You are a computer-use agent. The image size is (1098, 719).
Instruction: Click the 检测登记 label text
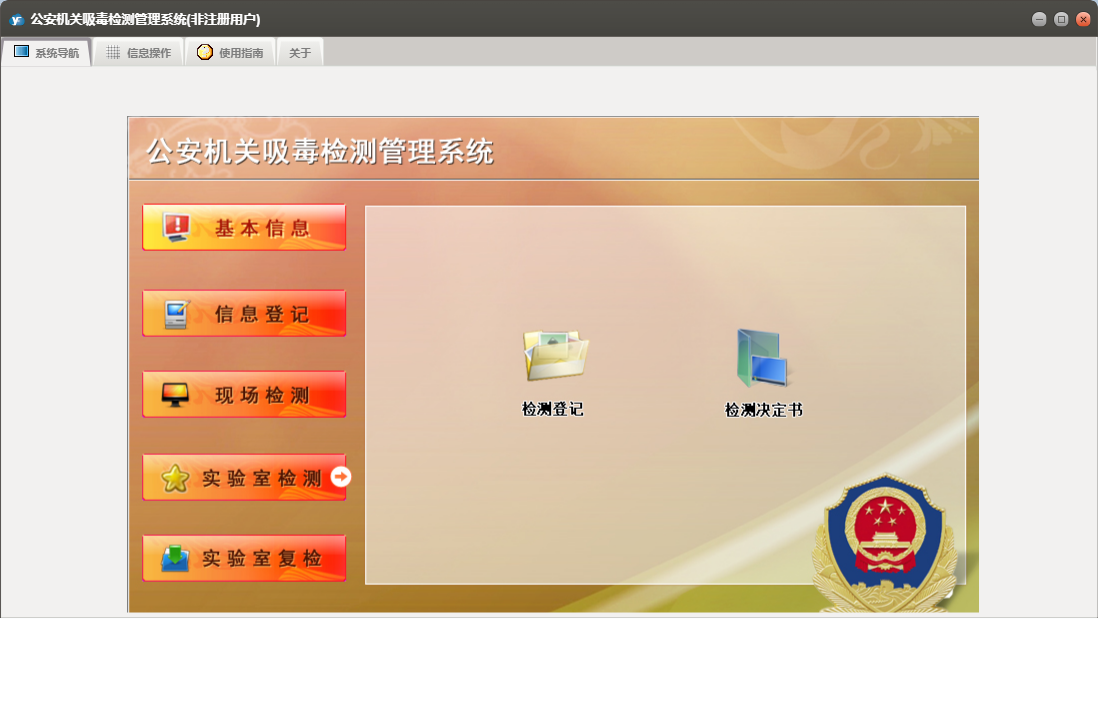coord(553,410)
